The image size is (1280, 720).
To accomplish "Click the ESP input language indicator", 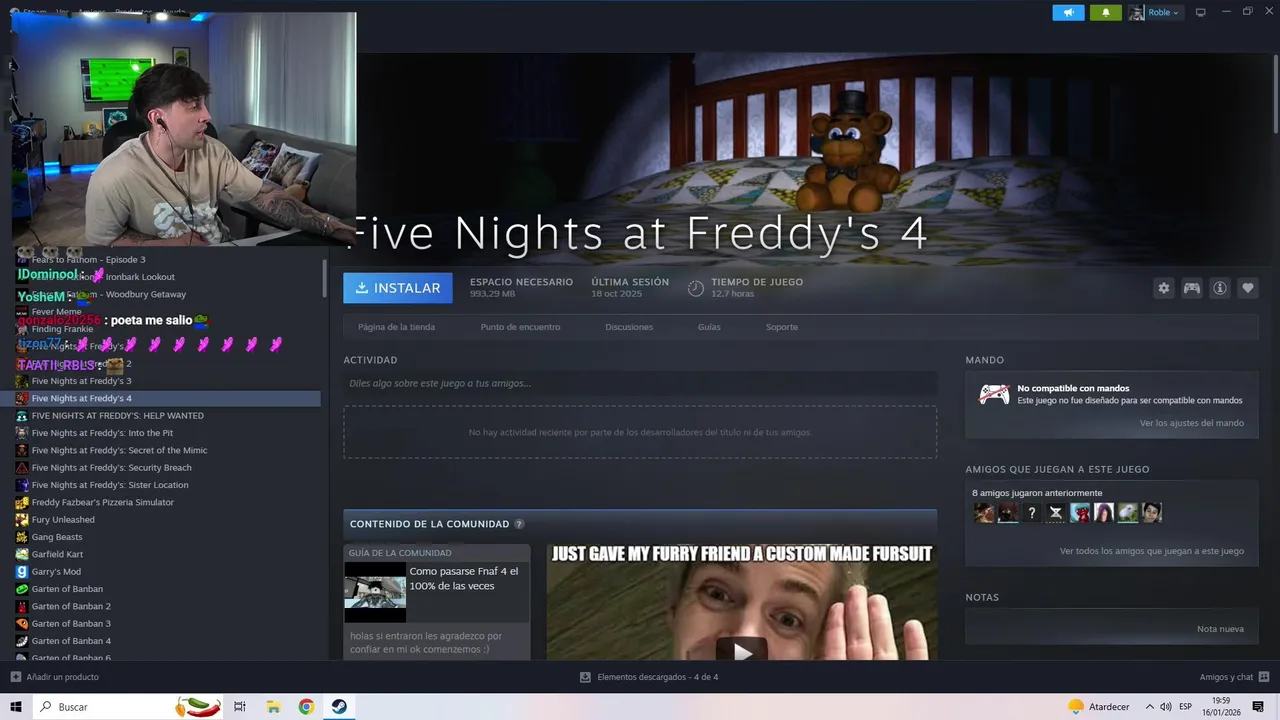I will [1186, 707].
